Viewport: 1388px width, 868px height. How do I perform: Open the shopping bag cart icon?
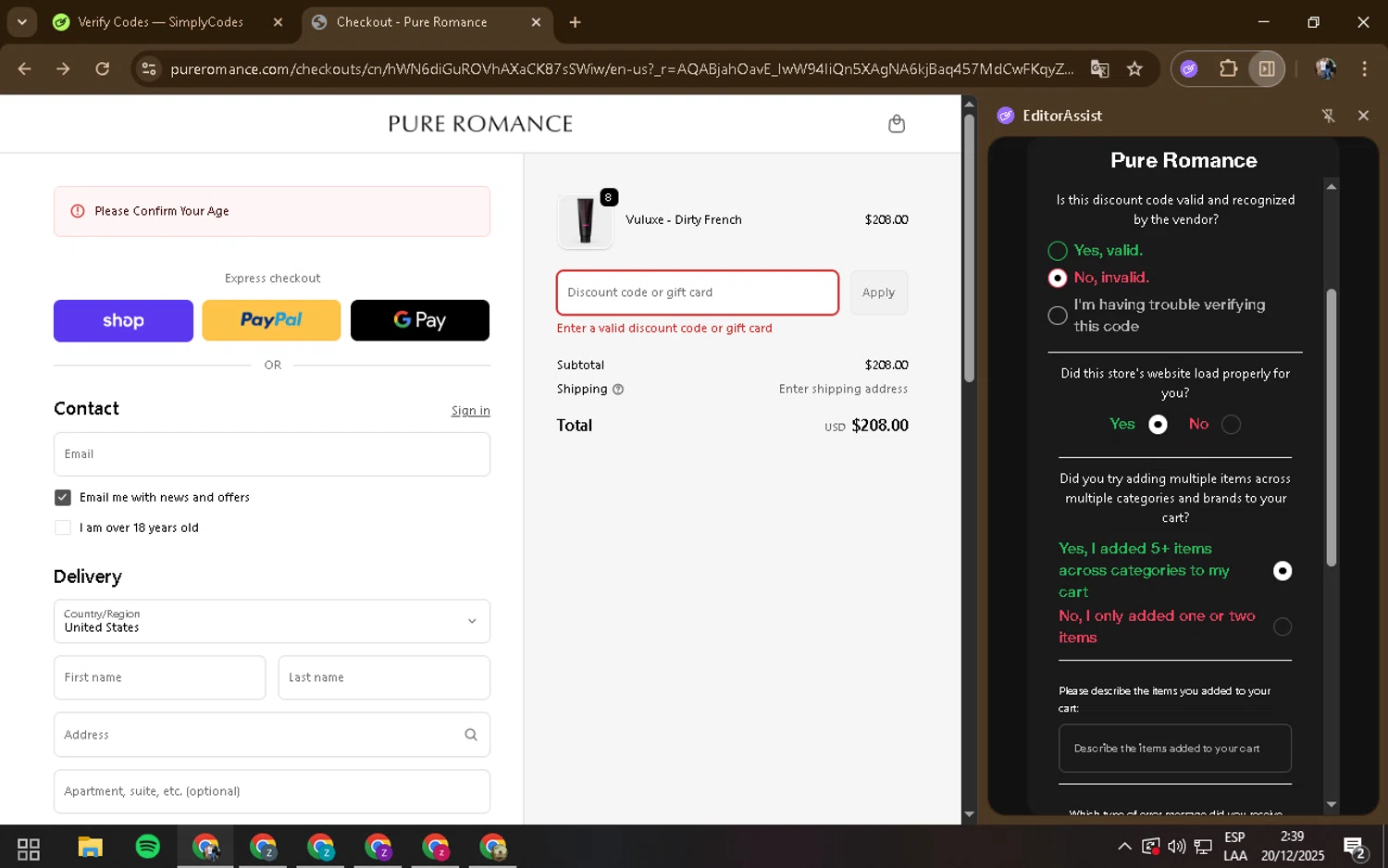click(896, 123)
